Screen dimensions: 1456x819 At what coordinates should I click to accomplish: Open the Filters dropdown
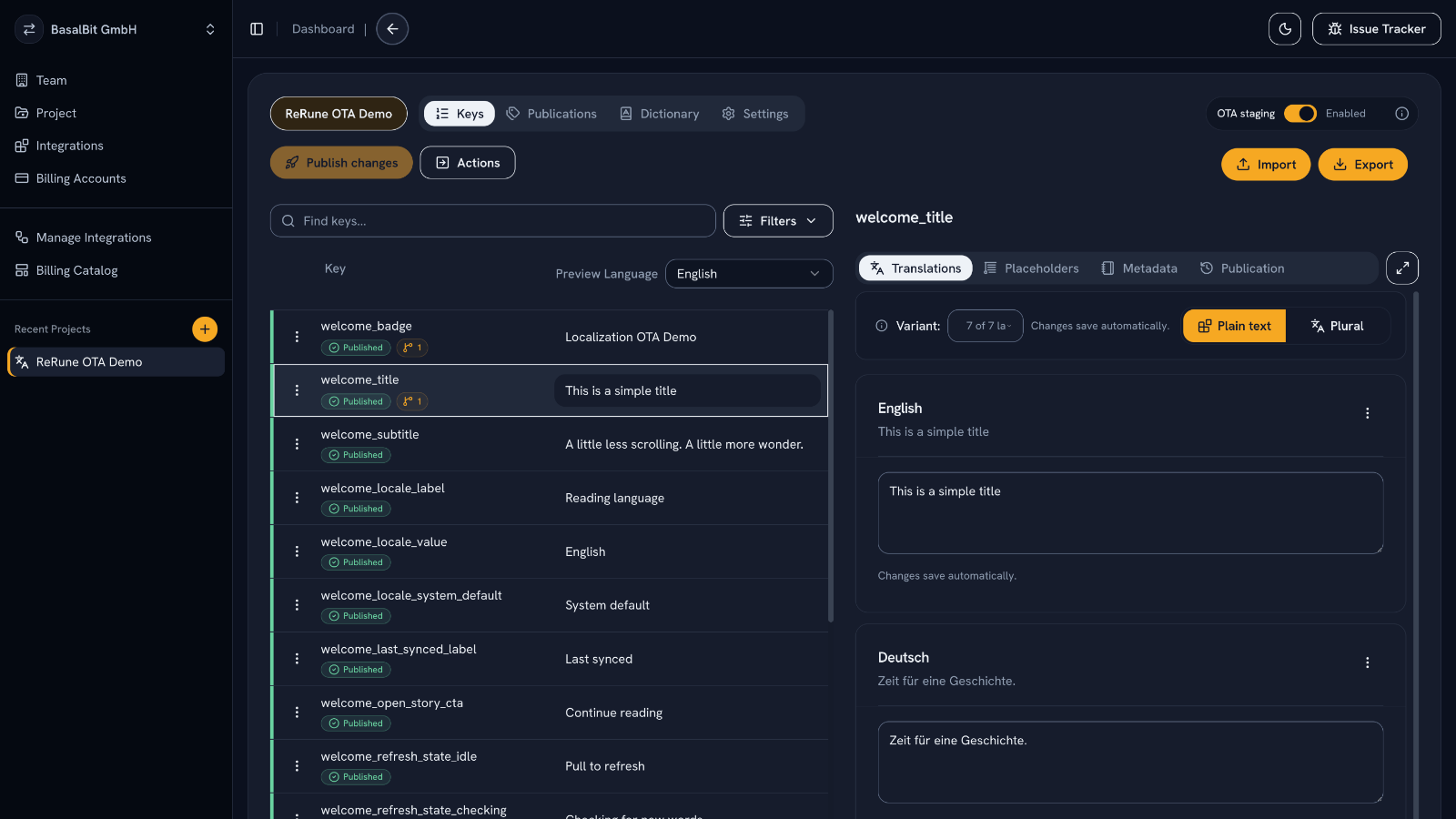(x=778, y=221)
